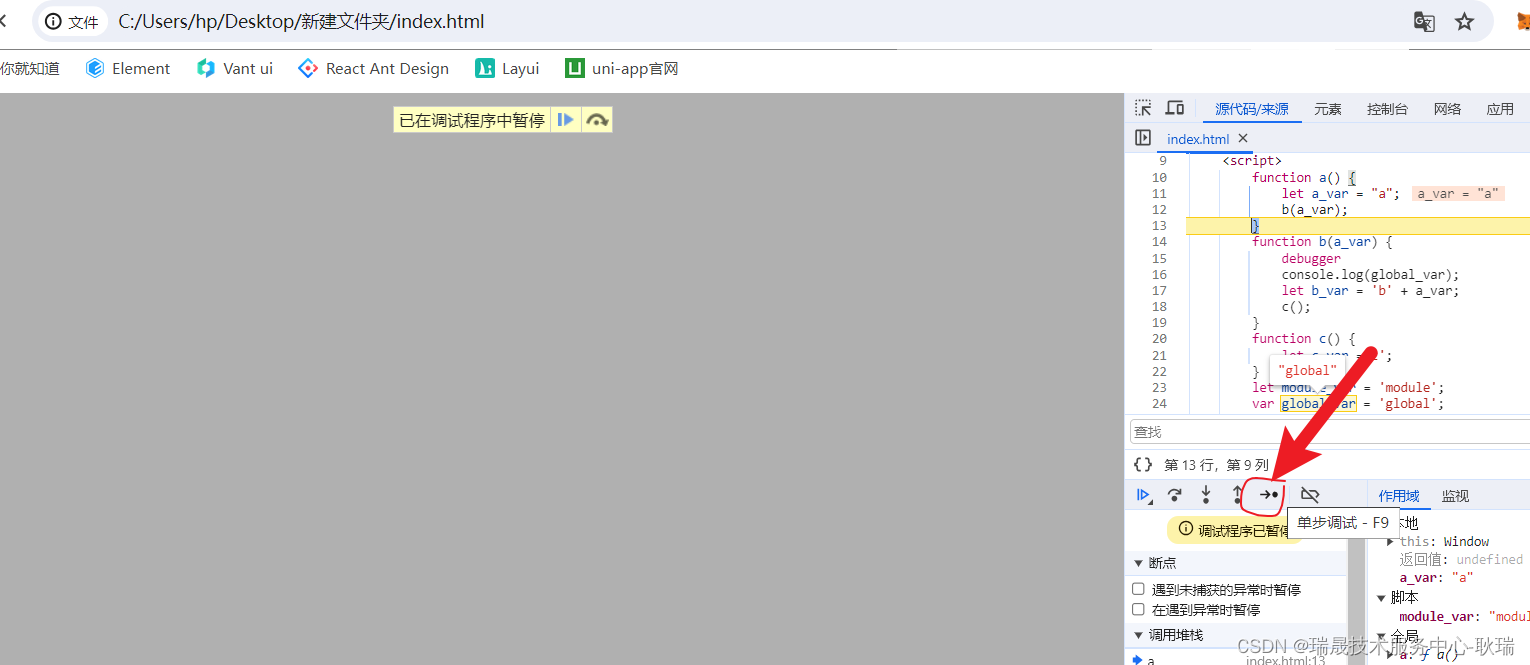Toggle device toolbar icon
Screen dimensions: 1530x665
[x=1175, y=108]
